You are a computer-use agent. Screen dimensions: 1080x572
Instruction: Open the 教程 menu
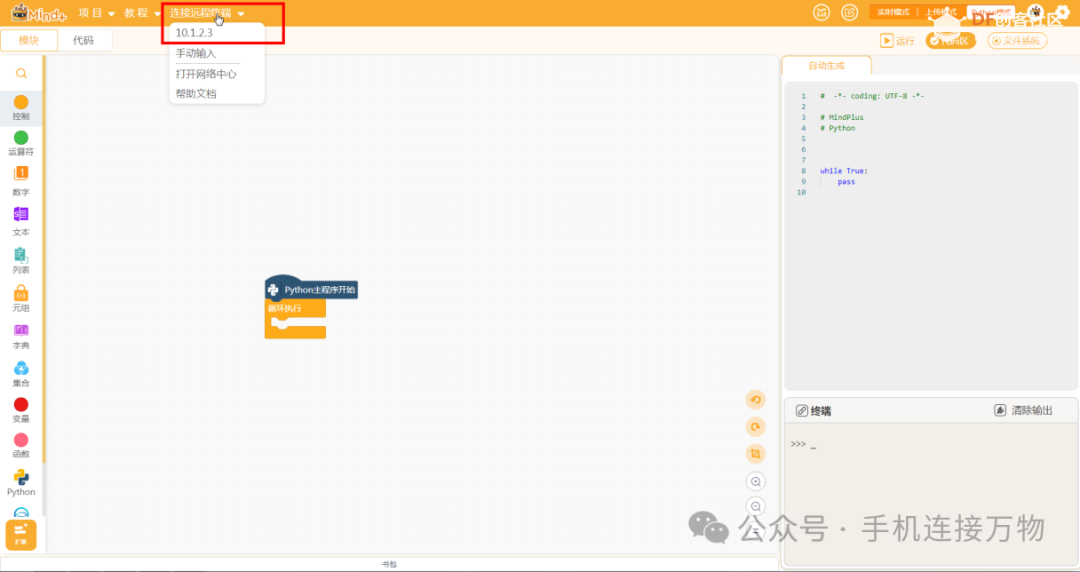click(142, 13)
